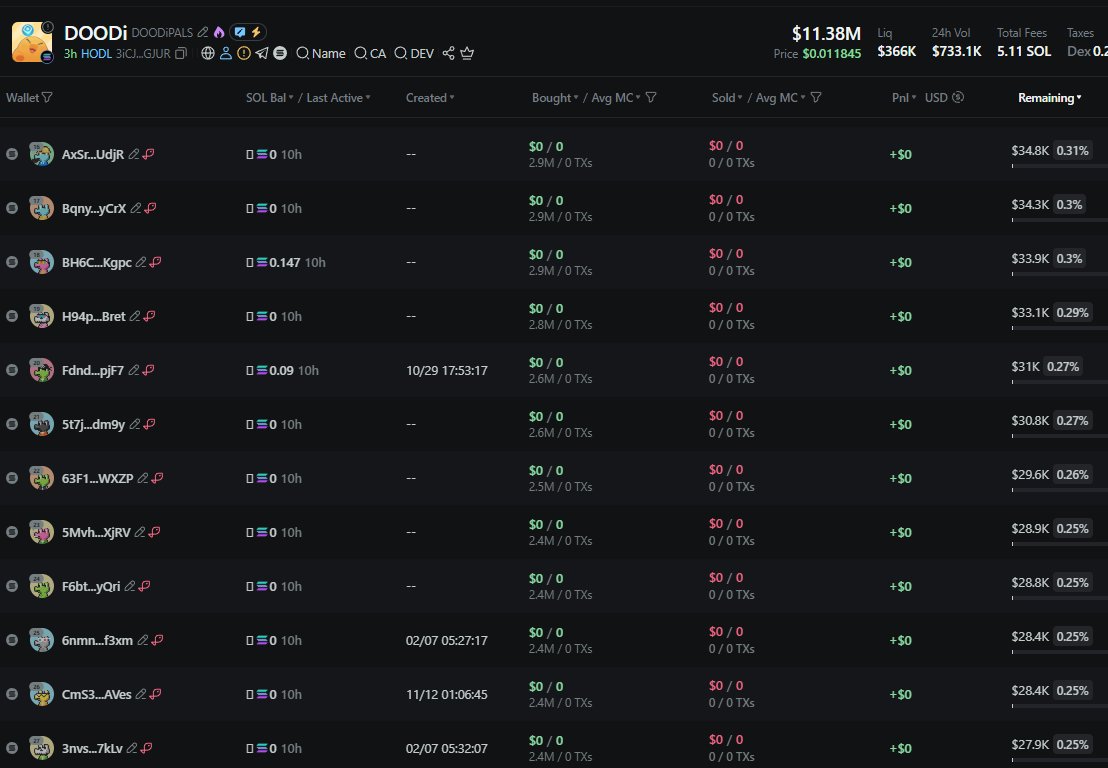Viewport: 1108px width, 768px height.
Task: Click the gray circle marker on F6bt...yQri row
Action: [x=12, y=586]
